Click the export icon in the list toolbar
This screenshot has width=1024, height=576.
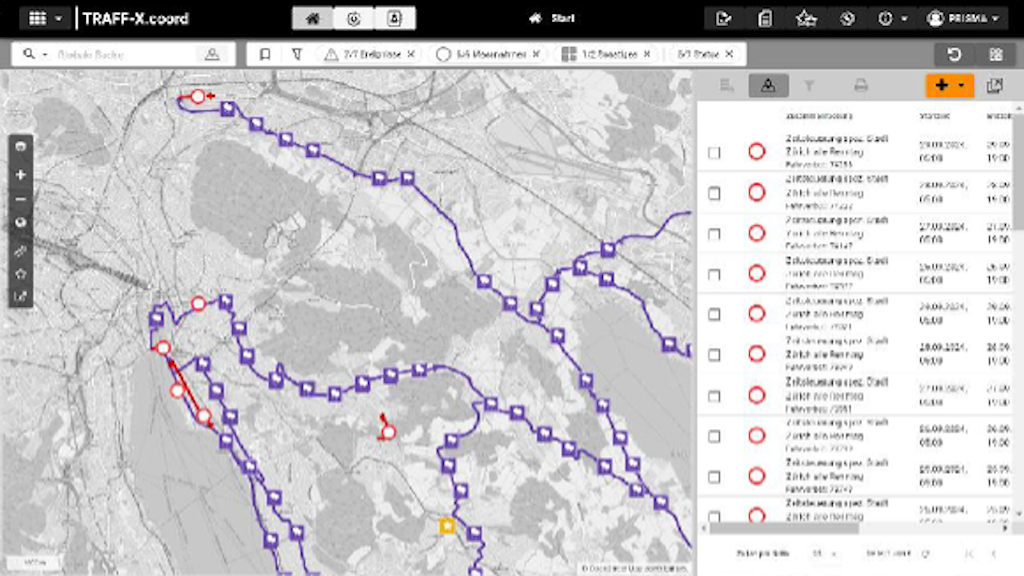[x=994, y=86]
